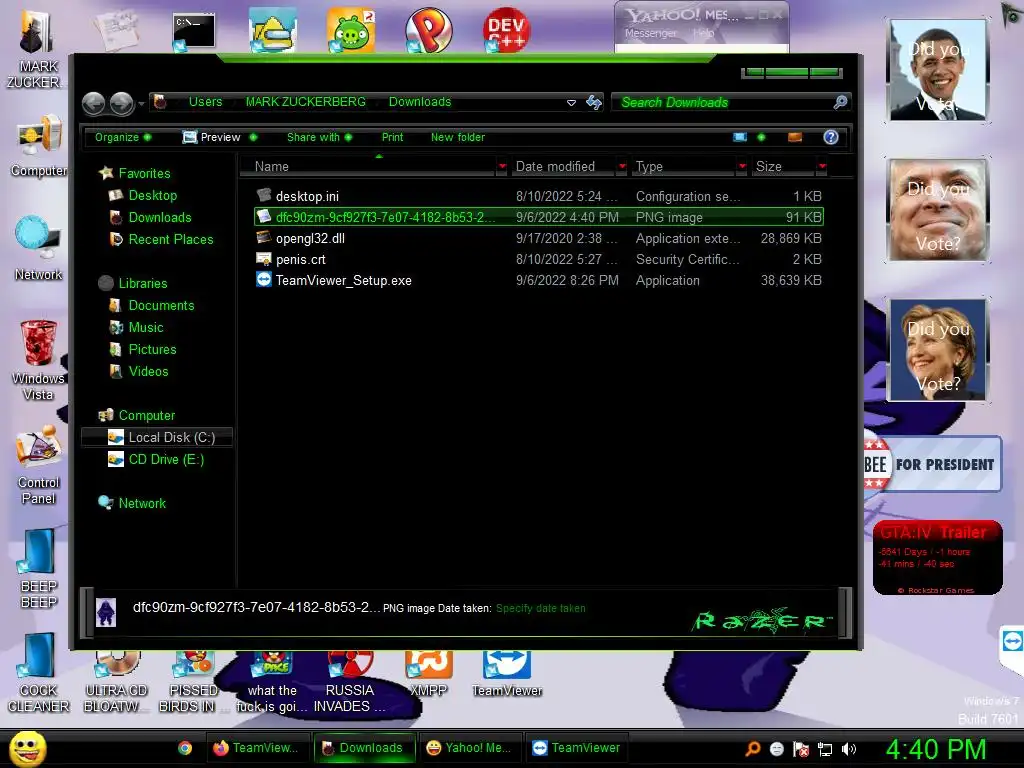Open the Windows Vista recycle bin icon
This screenshot has height=768, width=1024.
(x=38, y=360)
